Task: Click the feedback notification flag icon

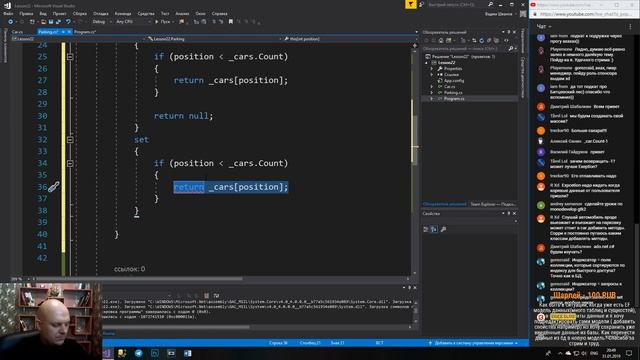Action: (x=411, y=4)
